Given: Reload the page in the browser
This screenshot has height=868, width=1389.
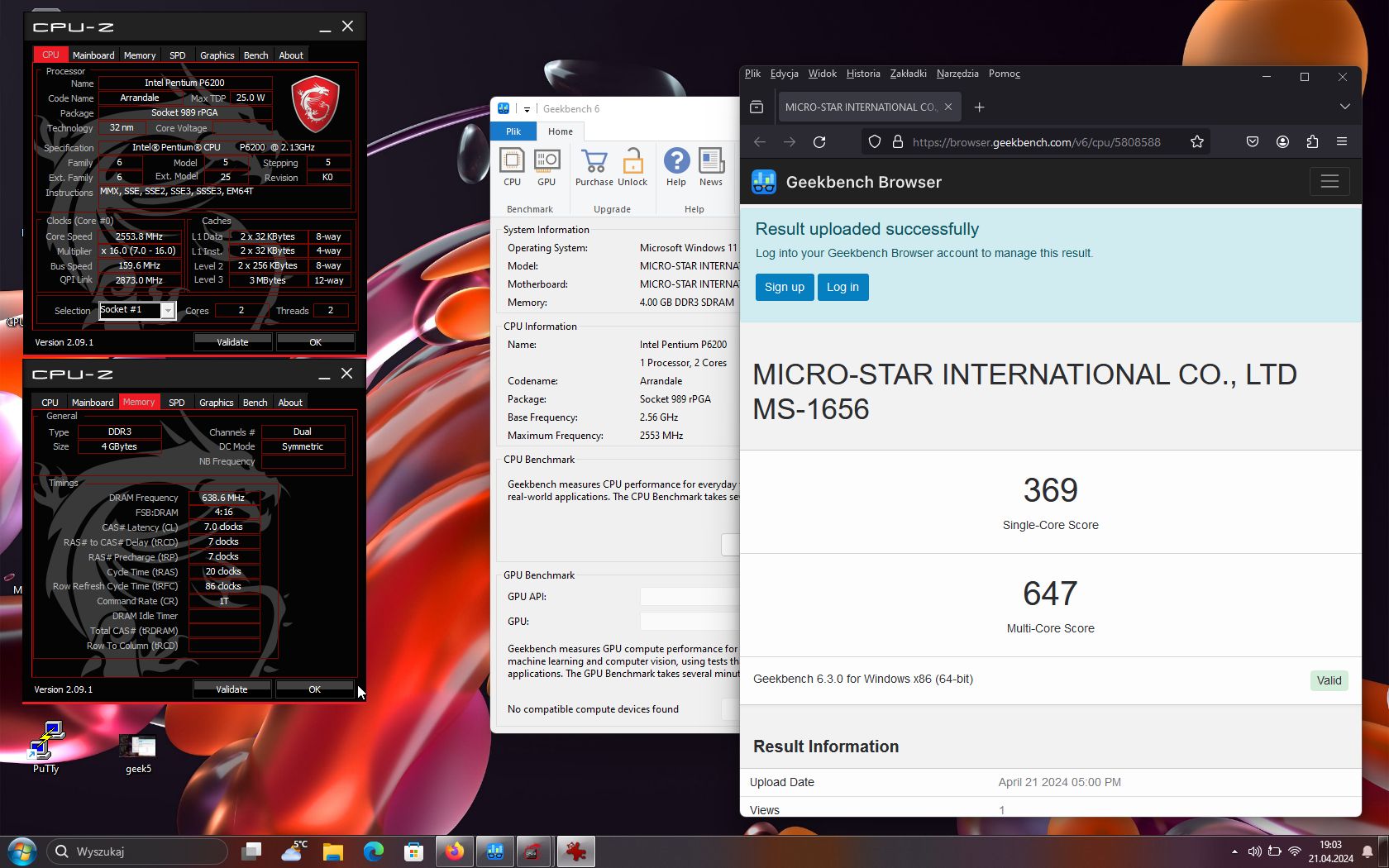Looking at the screenshot, I should 819,142.
